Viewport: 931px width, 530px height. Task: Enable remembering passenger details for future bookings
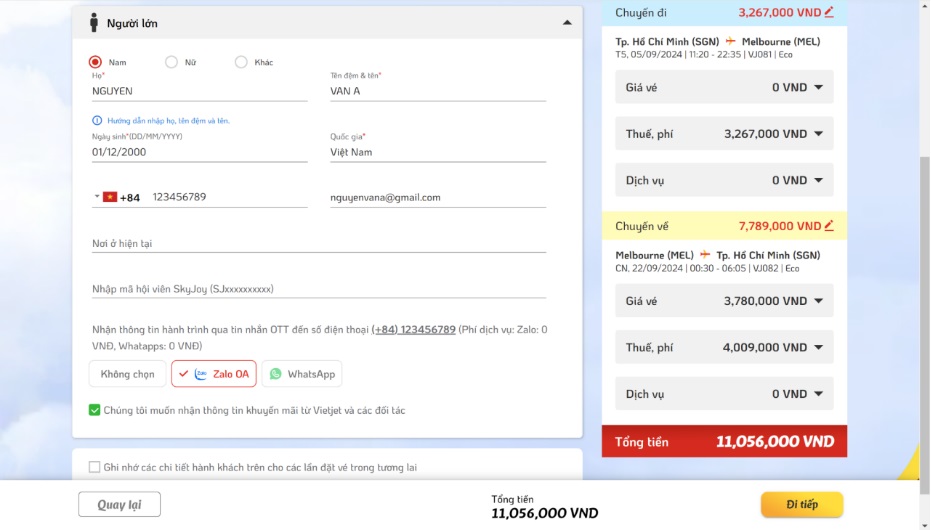[95, 467]
